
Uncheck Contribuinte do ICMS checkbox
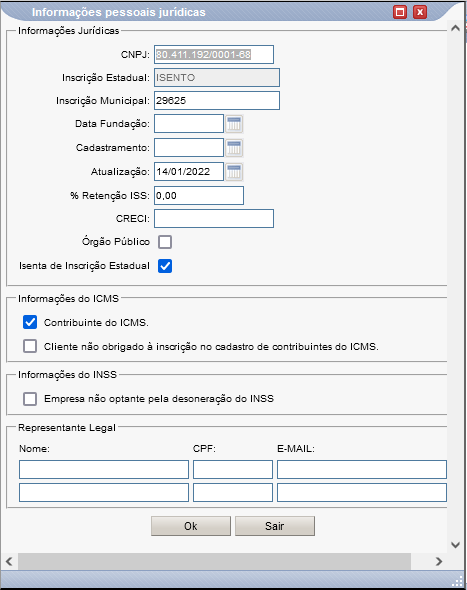coord(30,322)
